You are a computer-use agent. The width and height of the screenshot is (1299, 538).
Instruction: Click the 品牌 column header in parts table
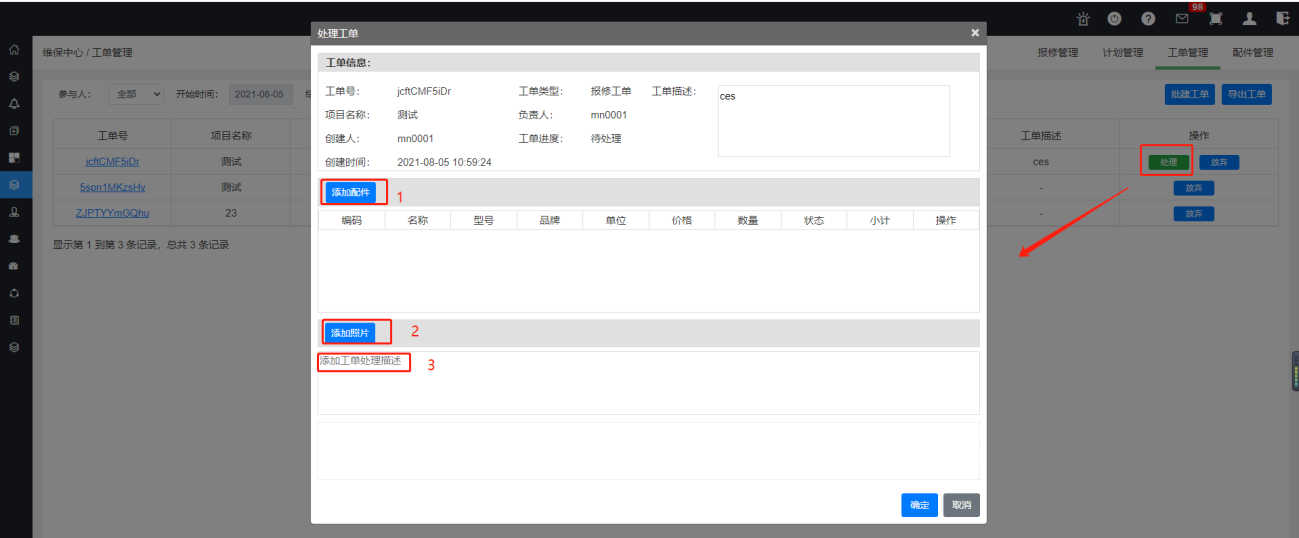(x=549, y=220)
